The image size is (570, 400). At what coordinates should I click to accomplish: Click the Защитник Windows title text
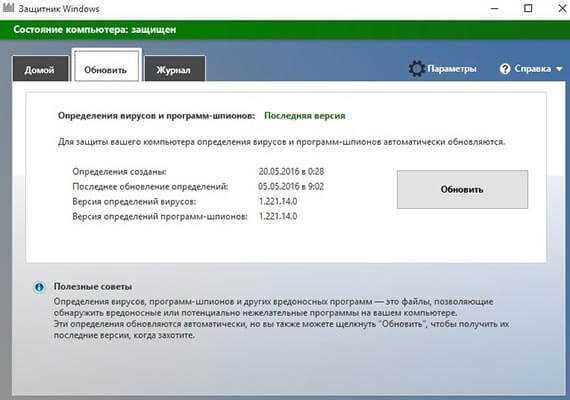(59, 9)
